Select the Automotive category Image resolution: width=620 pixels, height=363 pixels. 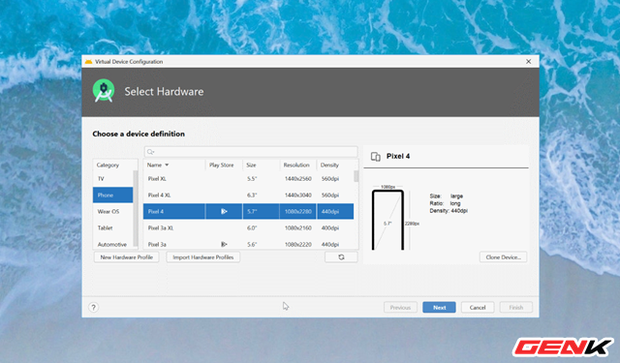pos(113,244)
